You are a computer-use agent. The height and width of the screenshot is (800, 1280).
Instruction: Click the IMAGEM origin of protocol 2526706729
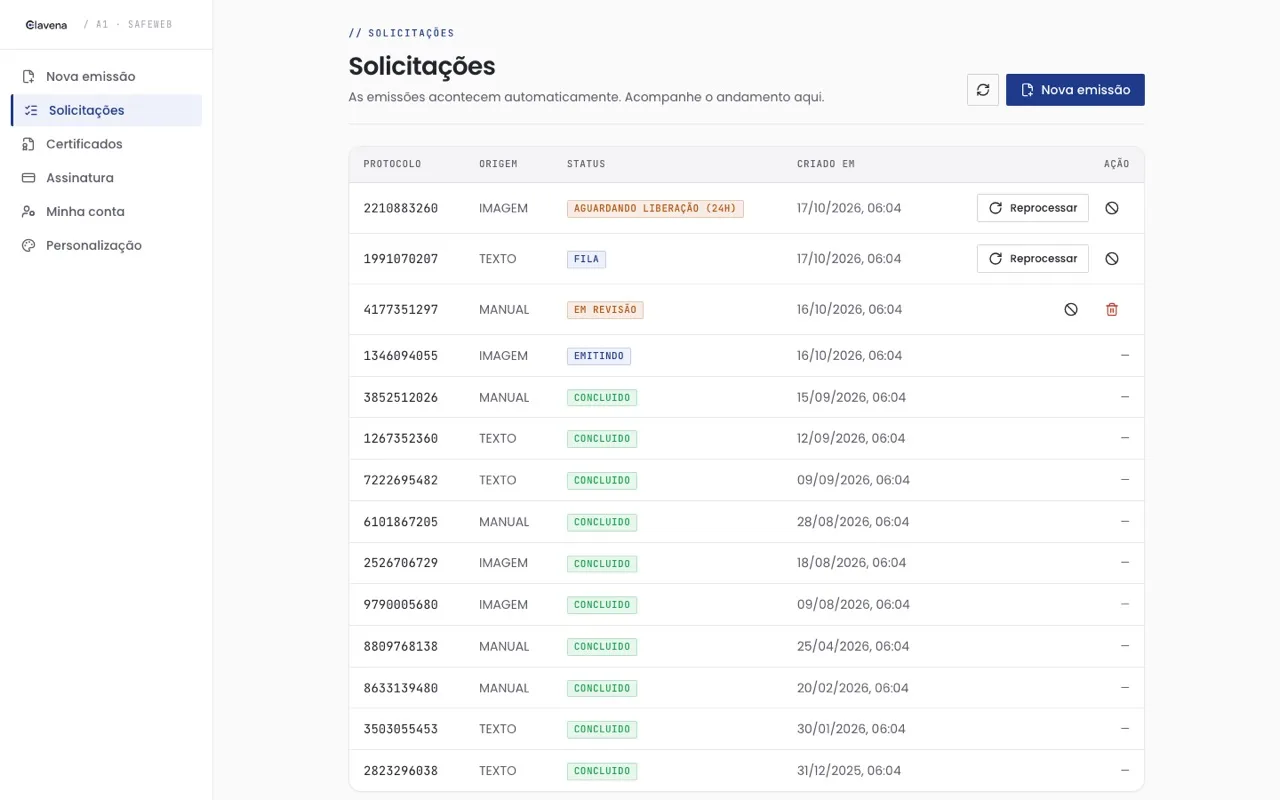click(x=503, y=564)
